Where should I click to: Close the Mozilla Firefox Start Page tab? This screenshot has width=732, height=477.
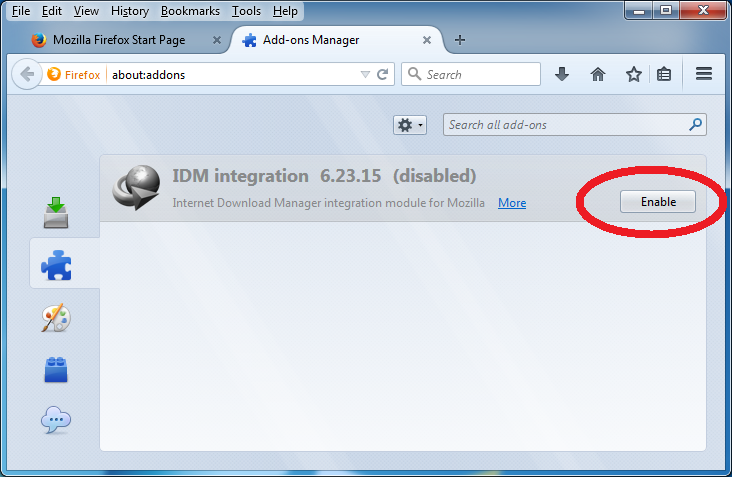(217, 40)
